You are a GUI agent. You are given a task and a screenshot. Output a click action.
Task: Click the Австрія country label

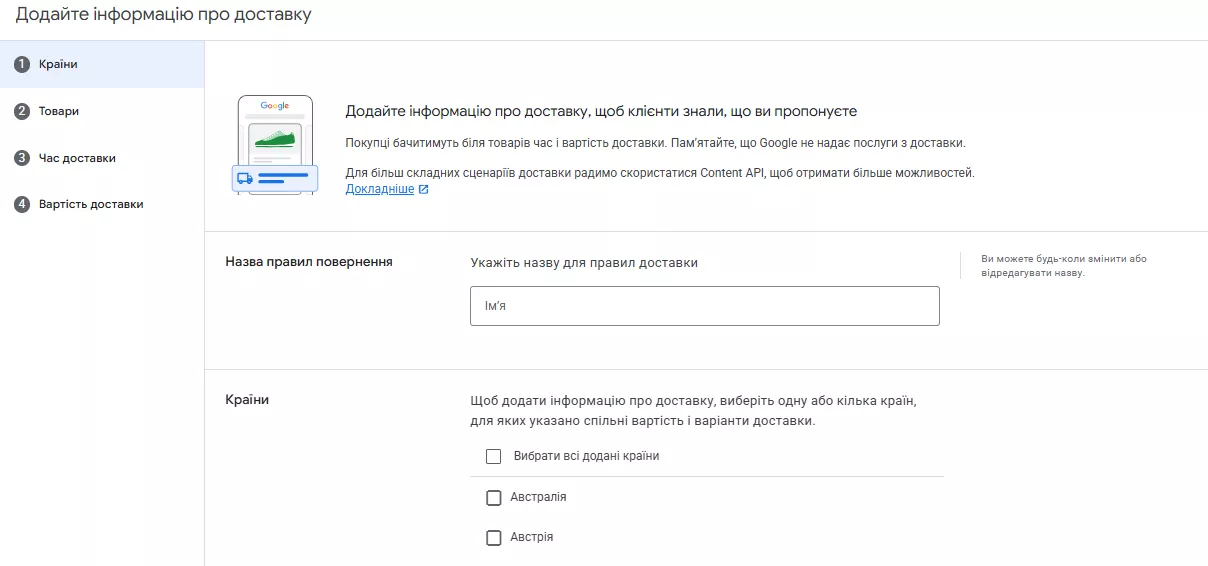[531, 538]
